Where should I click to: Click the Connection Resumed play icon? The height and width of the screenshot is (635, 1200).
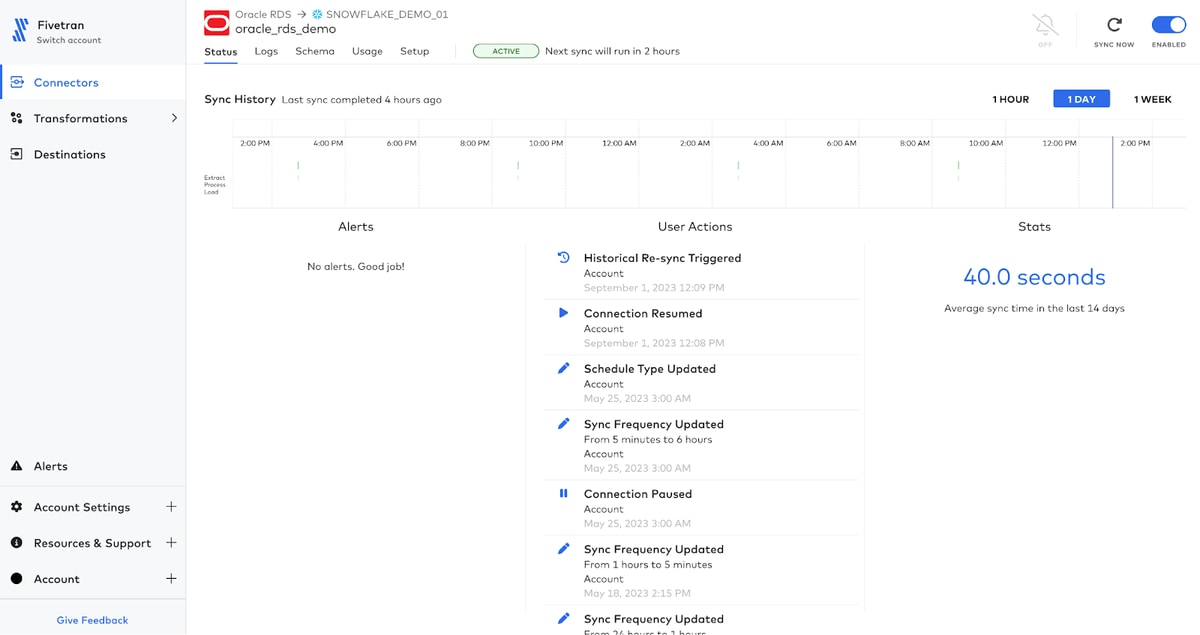(563, 313)
